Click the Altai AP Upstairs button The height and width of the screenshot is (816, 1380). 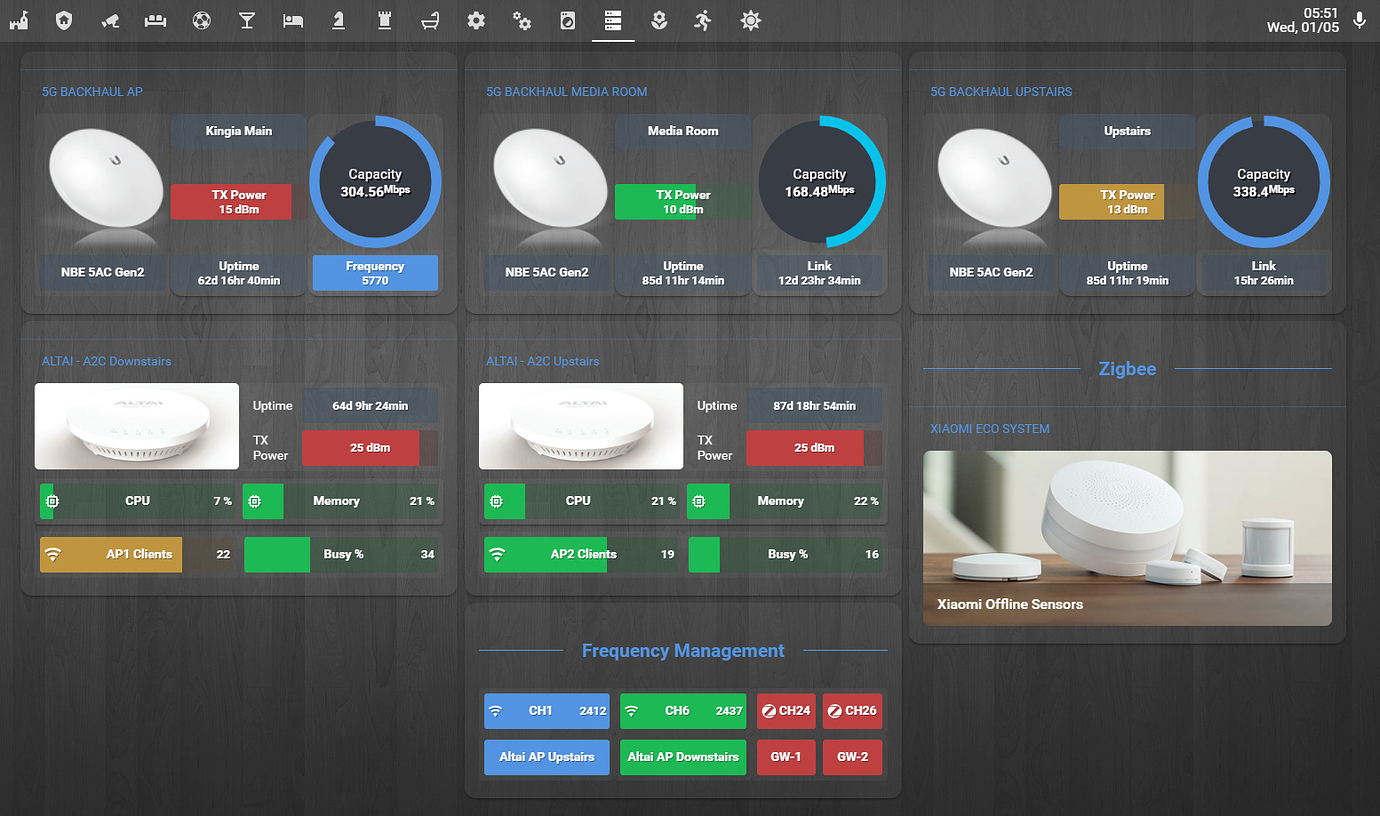click(546, 757)
